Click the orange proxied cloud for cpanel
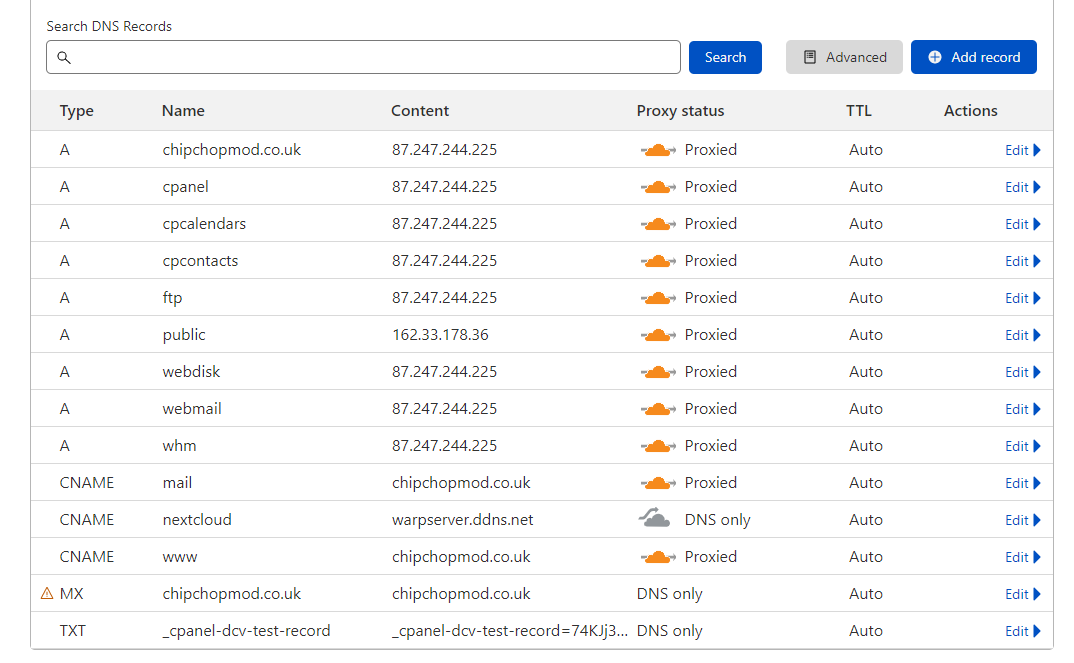Image resolution: width=1074 pixels, height=663 pixels. pyautogui.click(x=657, y=187)
